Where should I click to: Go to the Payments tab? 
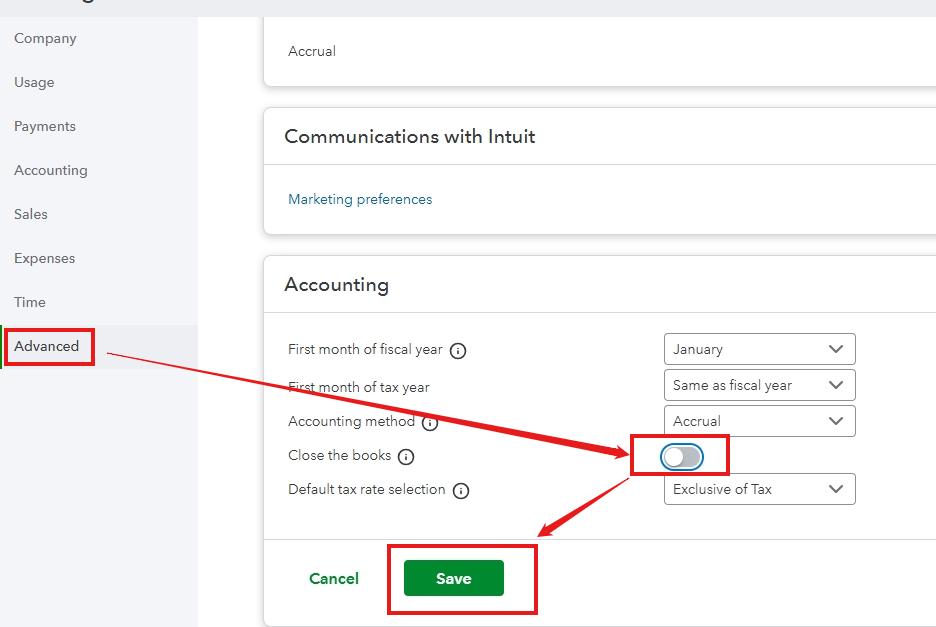point(45,127)
